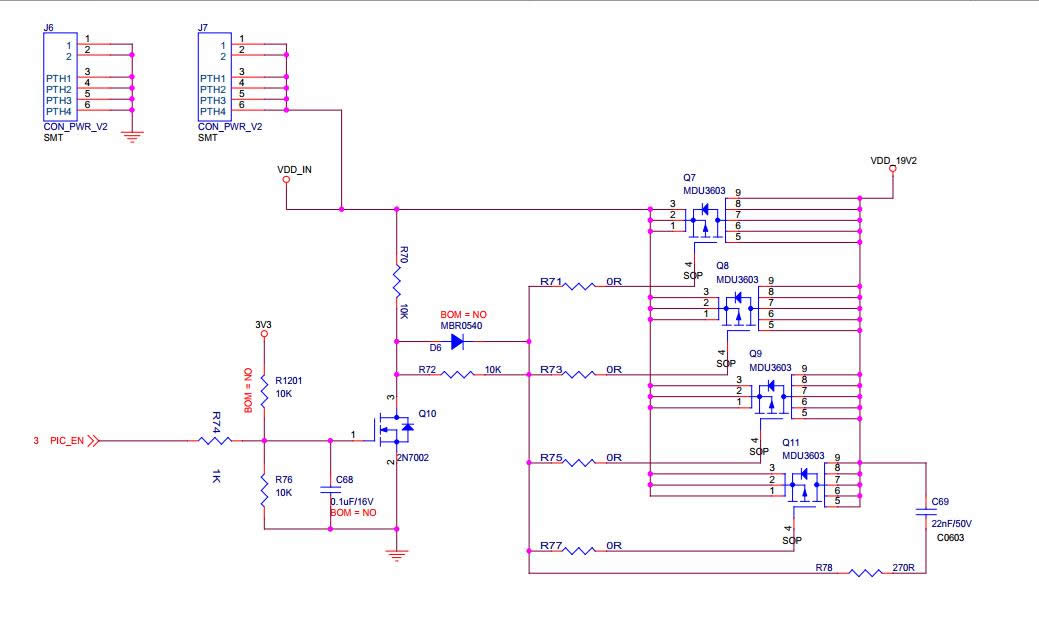Viewport: 1039px width, 619px height.
Task: Select the R77 0R resistor symbol
Action: [580, 549]
